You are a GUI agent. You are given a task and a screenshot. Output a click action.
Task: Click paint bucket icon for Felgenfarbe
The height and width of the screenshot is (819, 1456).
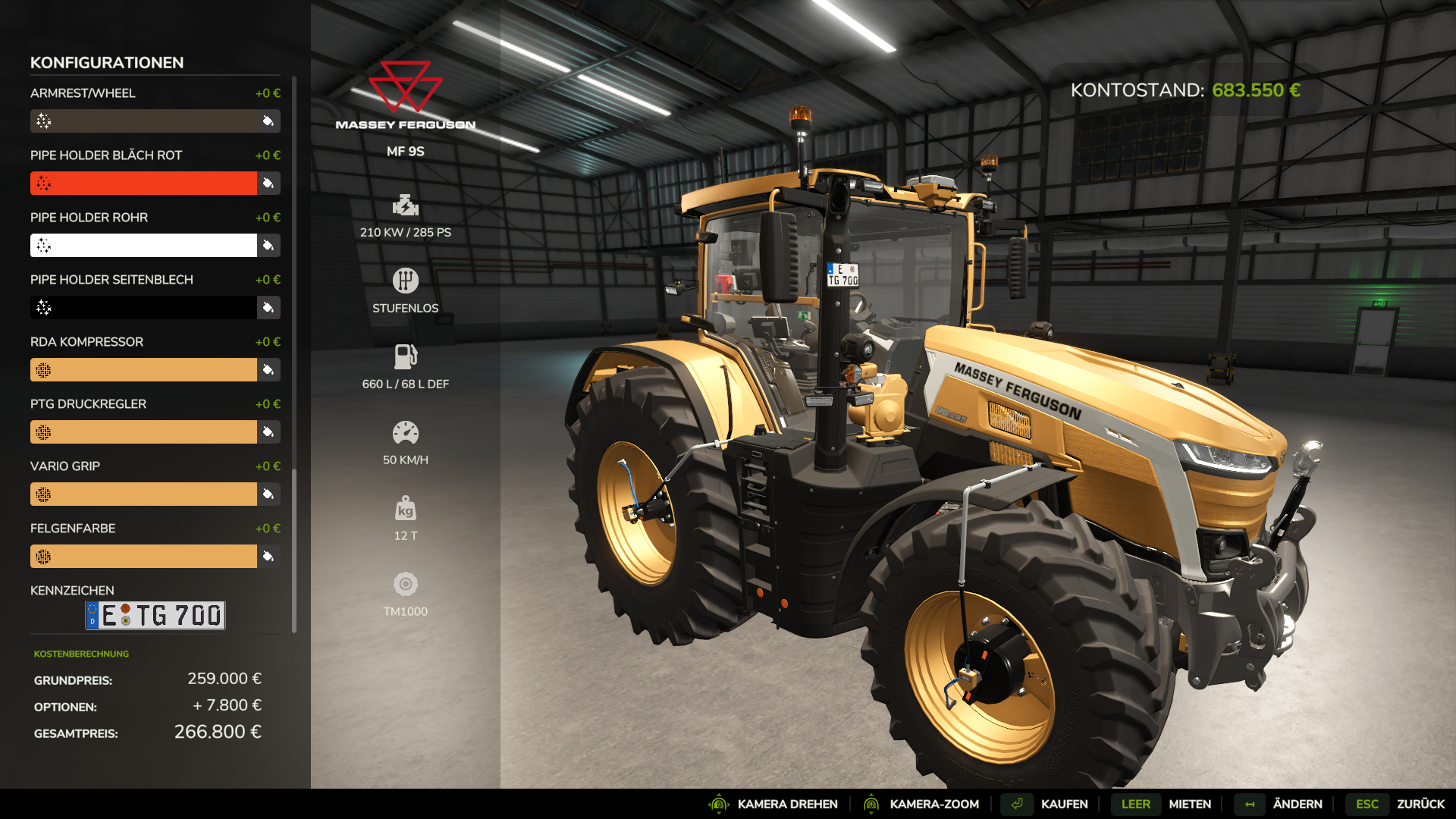pos(268,557)
